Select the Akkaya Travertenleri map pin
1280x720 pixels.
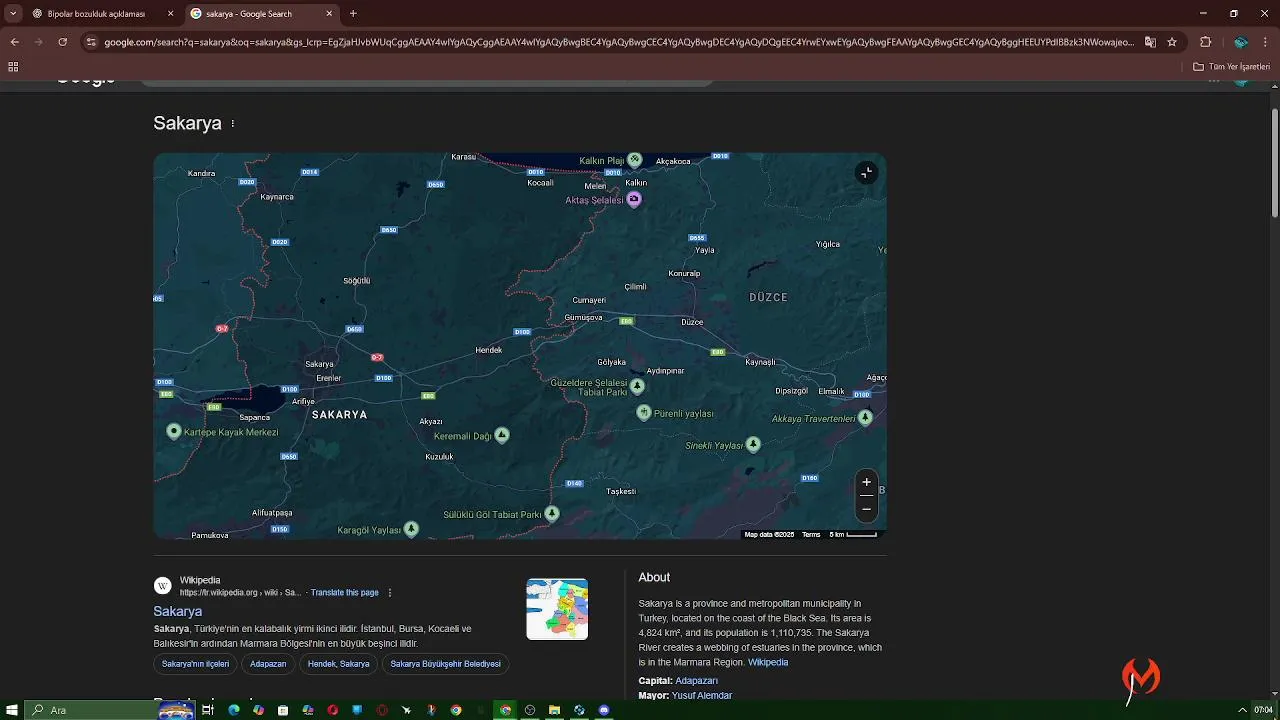pos(865,417)
